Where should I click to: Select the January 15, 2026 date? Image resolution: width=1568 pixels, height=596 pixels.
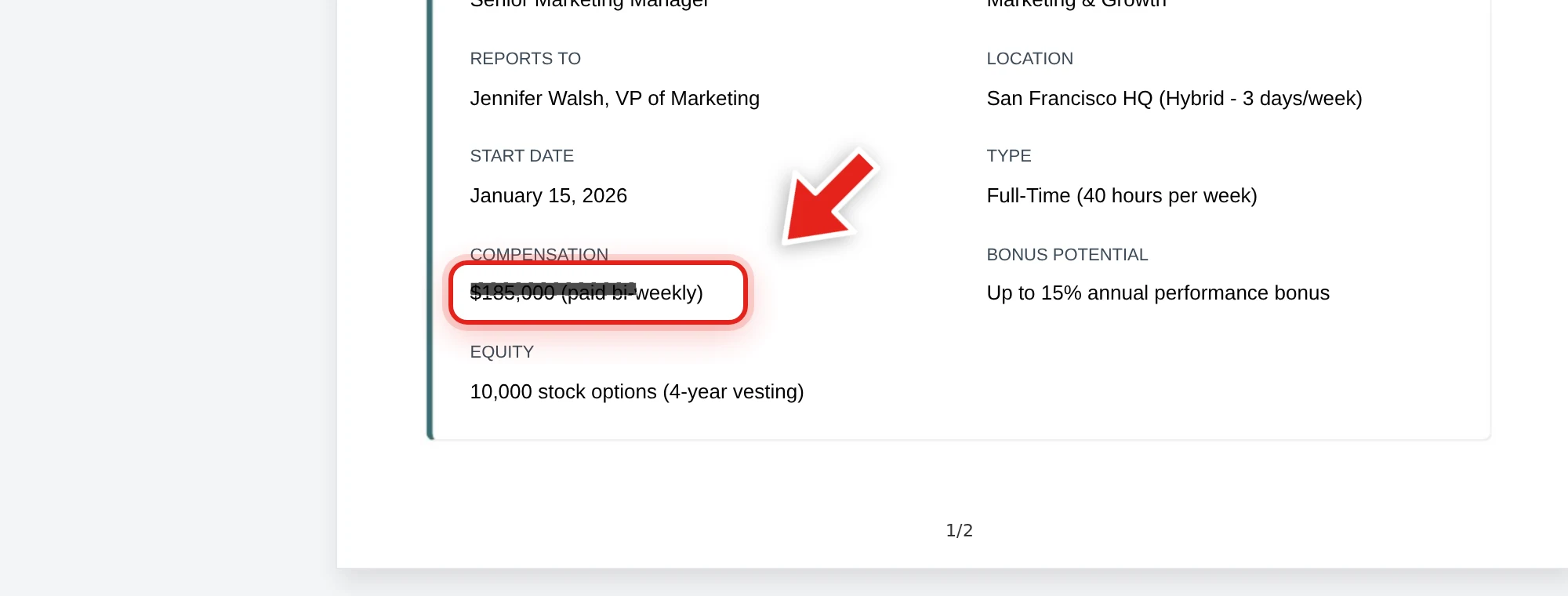coord(549,195)
